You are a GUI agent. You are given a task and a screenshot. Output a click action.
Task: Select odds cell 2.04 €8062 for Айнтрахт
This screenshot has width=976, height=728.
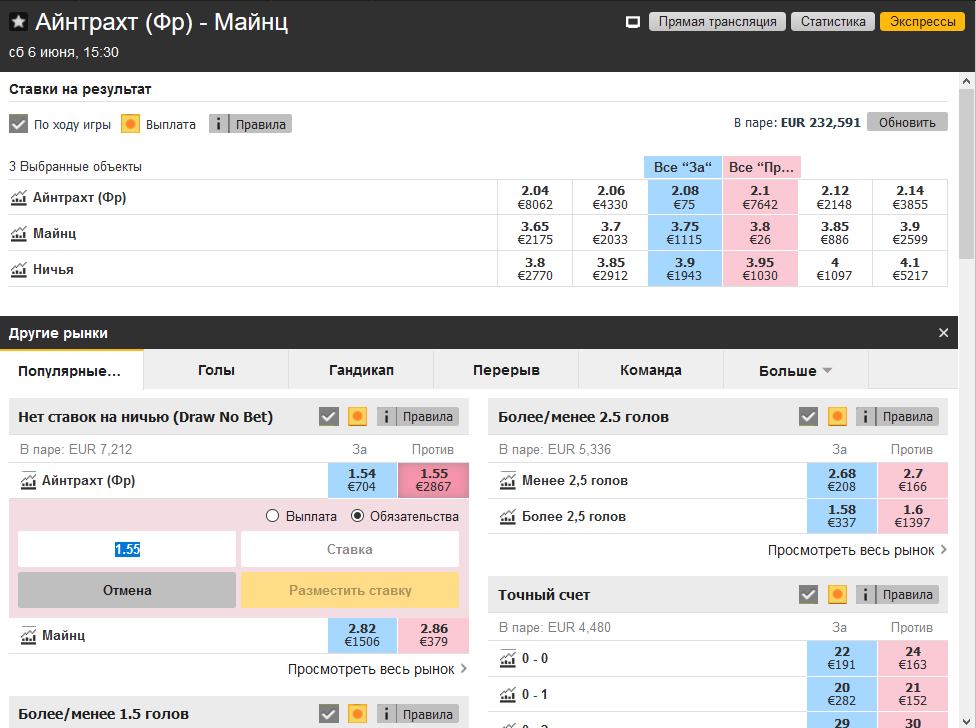point(535,197)
